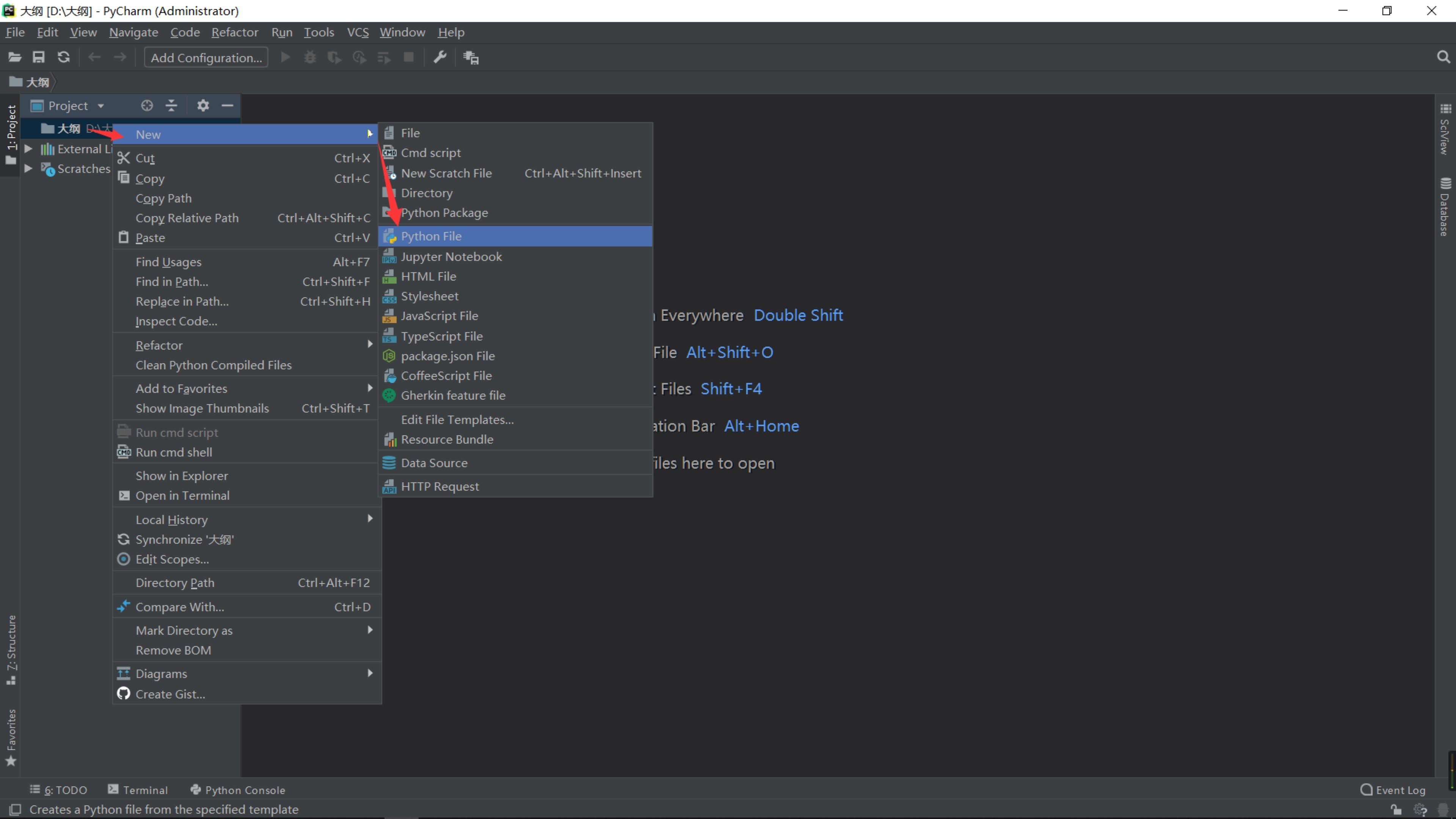Select the Debug bug icon on toolbar
The width and height of the screenshot is (1456, 819).
(310, 57)
